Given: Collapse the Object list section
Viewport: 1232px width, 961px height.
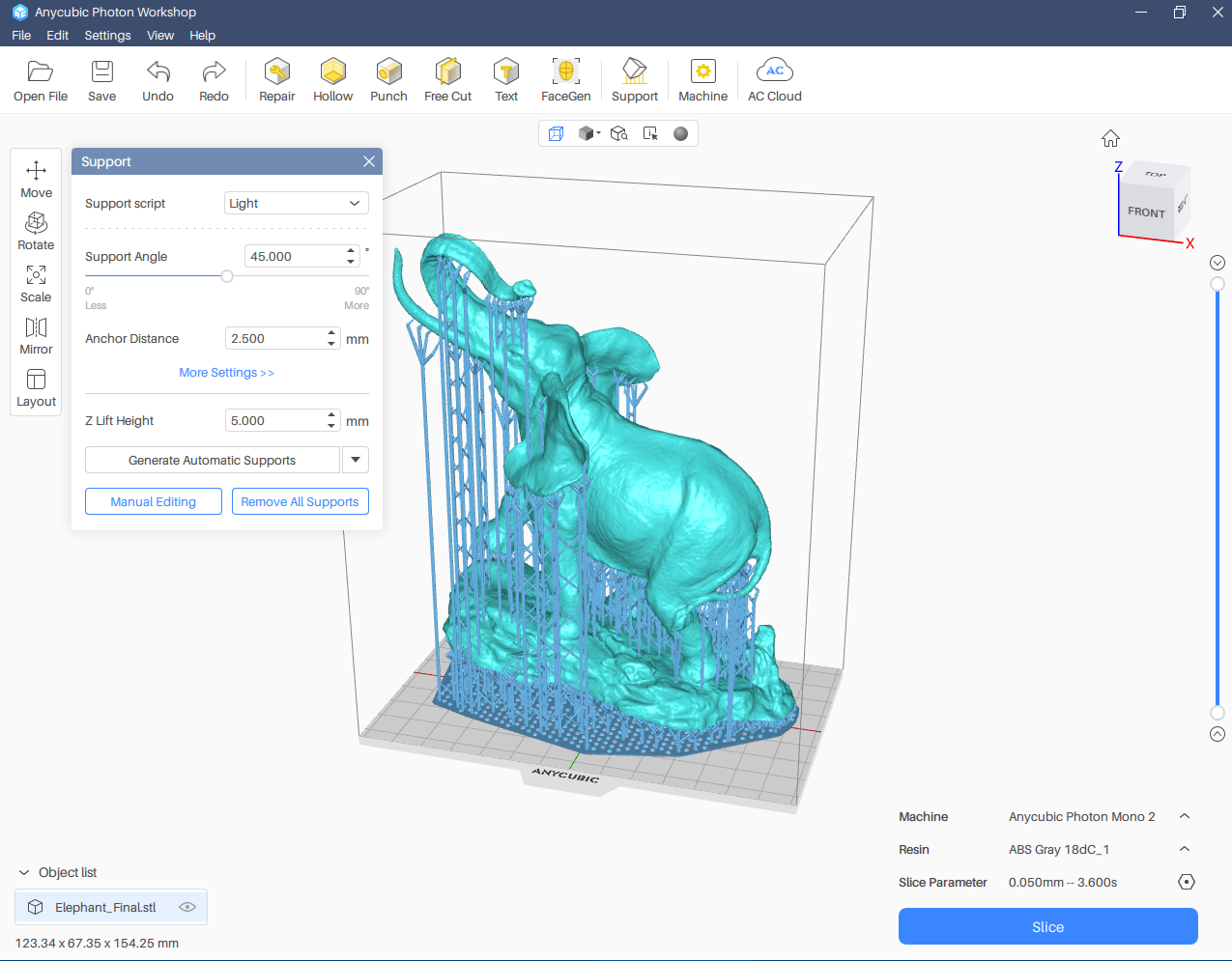Looking at the screenshot, I should pos(24,872).
